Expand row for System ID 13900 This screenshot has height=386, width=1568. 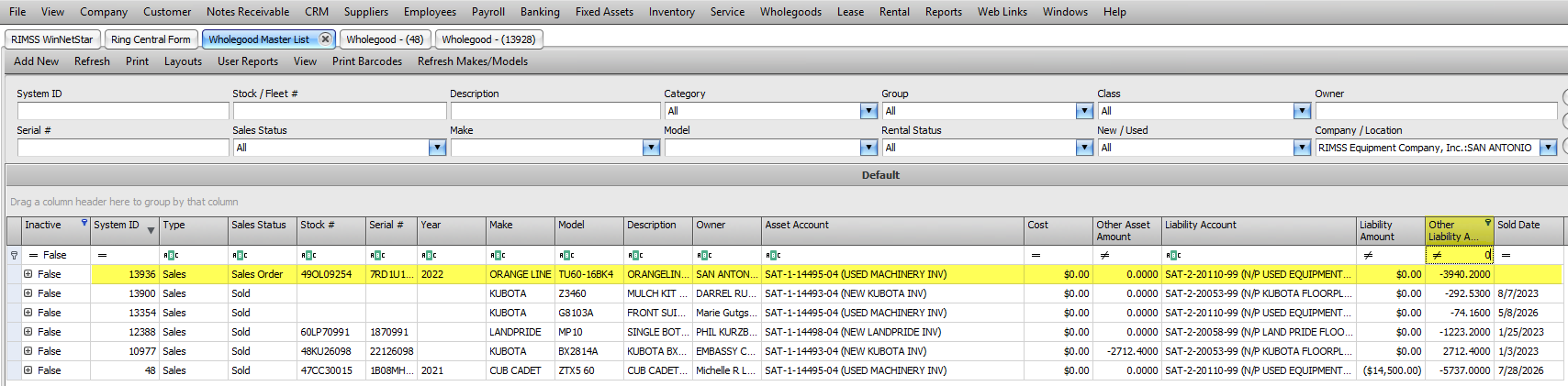tap(28, 293)
